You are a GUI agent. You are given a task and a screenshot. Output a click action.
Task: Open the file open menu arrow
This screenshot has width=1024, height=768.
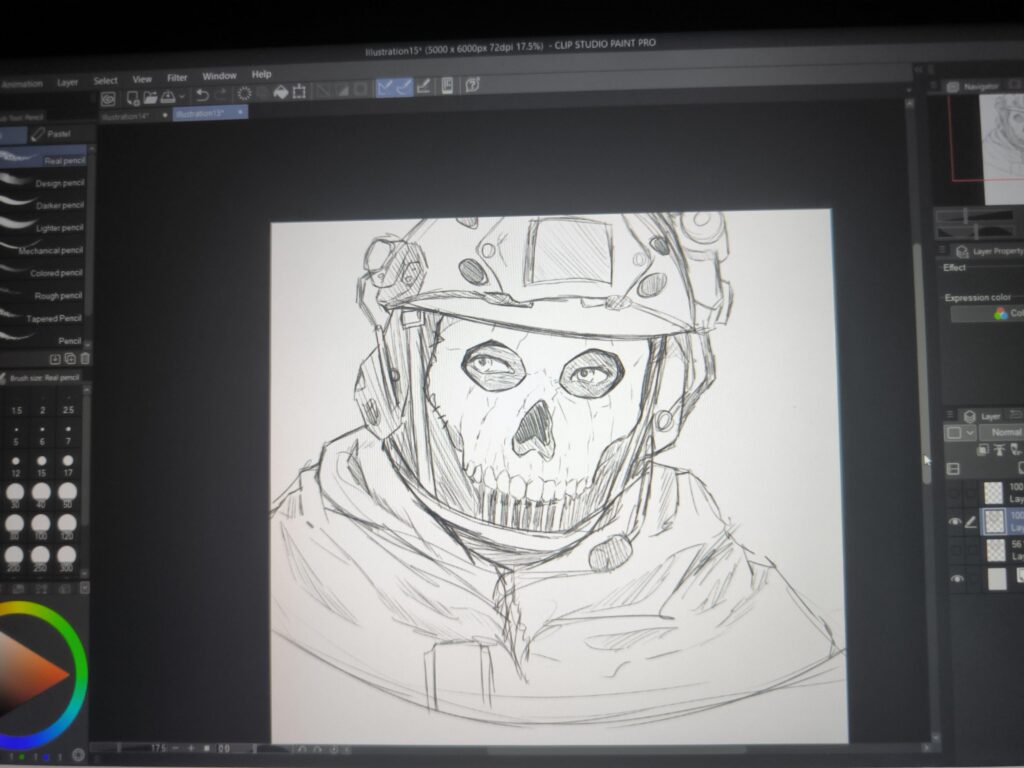click(182, 96)
